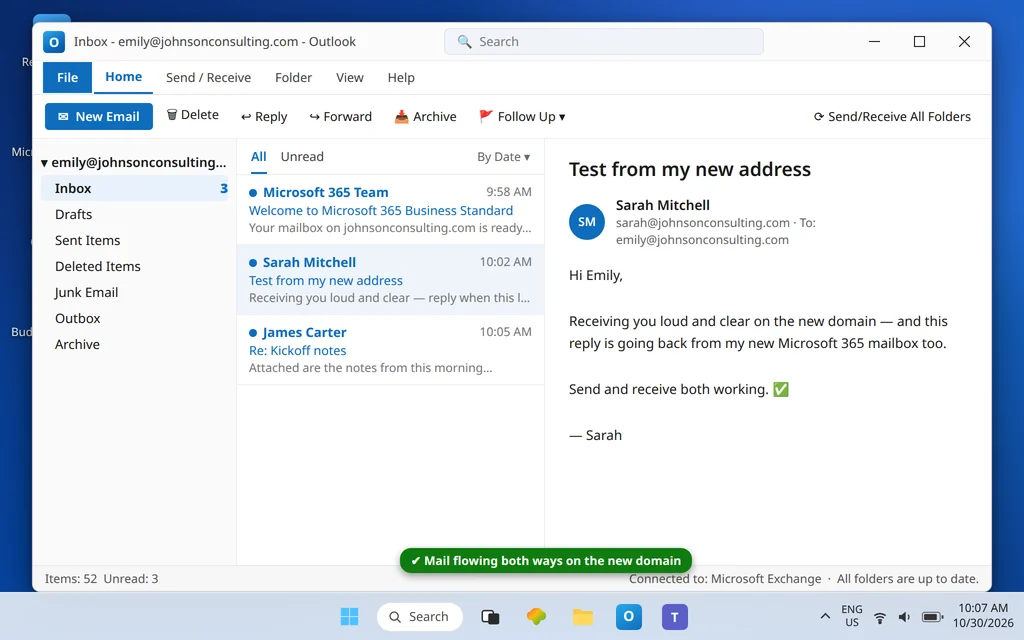Click Connected to: Microsoft Exchange status
Viewport: 1024px width, 640px height.
pyautogui.click(x=725, y=579)
